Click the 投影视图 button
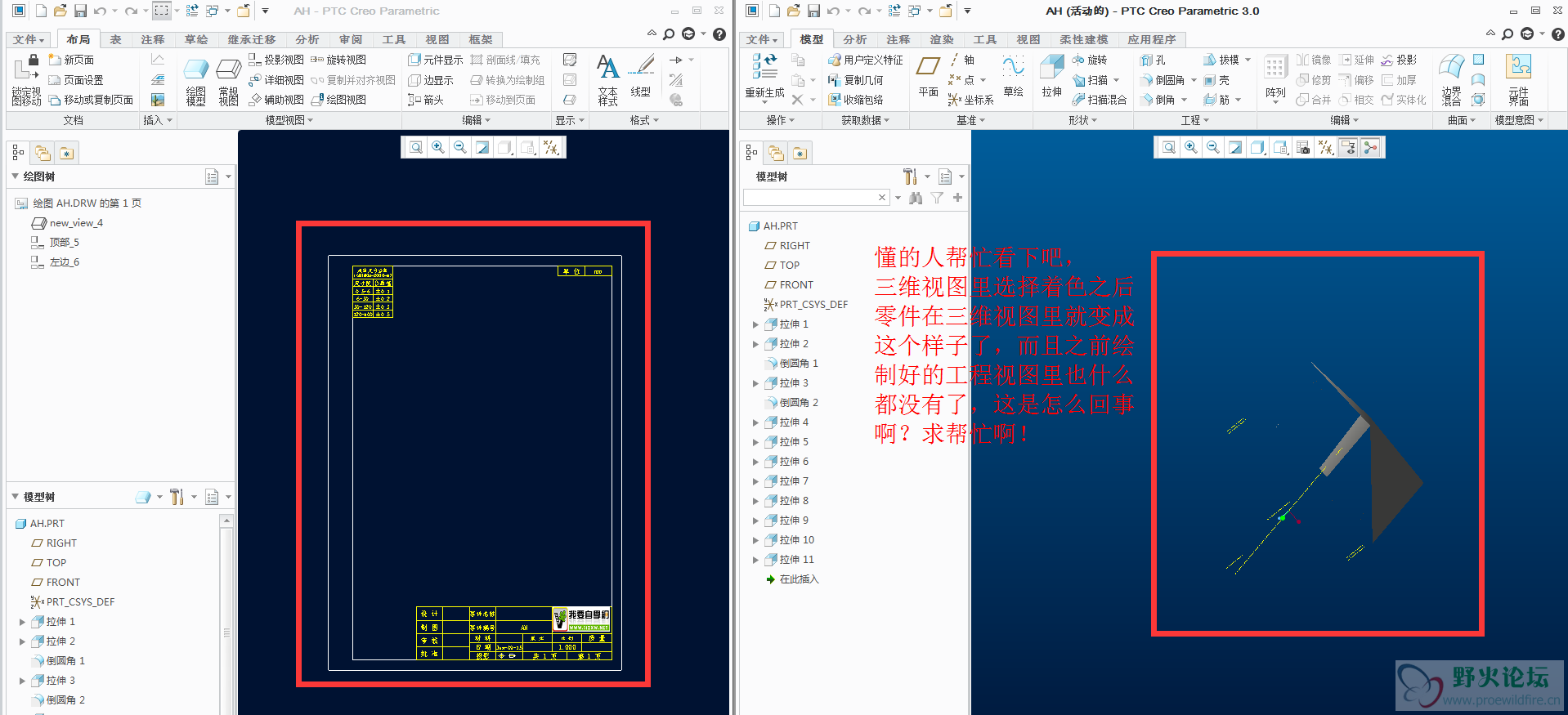 click(x=276, y=60)
